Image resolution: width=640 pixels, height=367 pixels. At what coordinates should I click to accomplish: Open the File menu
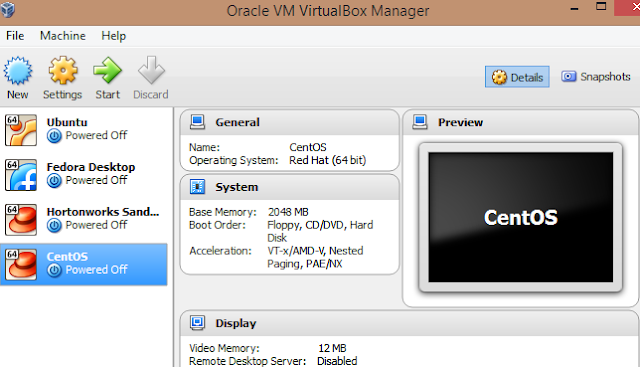click(x=15, y=36)
